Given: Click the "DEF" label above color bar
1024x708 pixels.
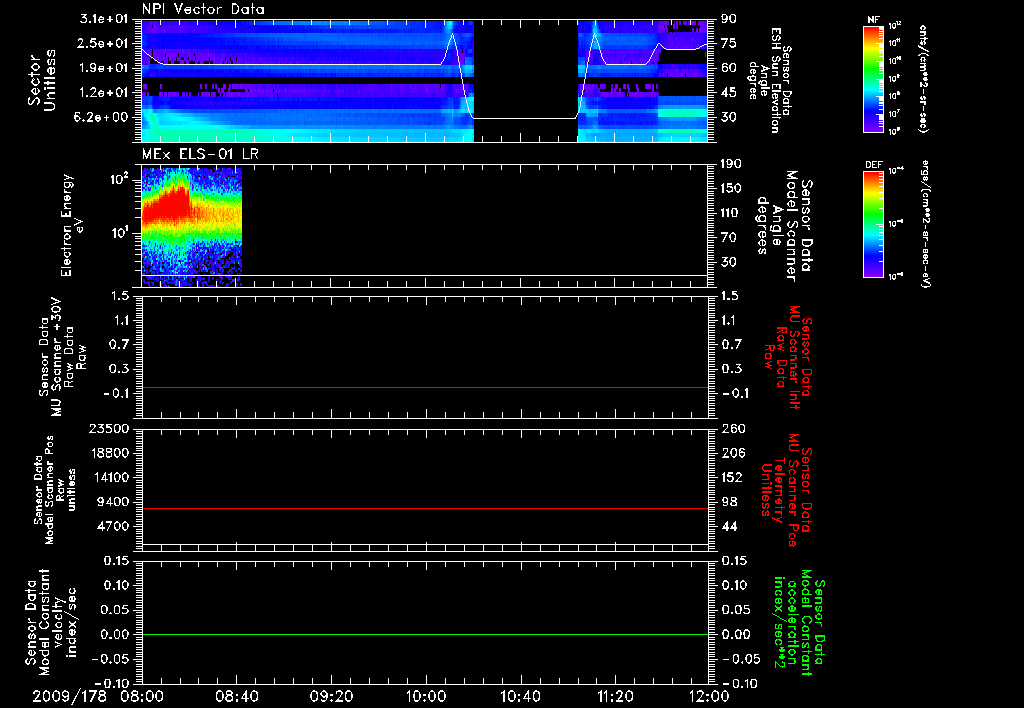Looking at the screenshot, I should [874, 165].
